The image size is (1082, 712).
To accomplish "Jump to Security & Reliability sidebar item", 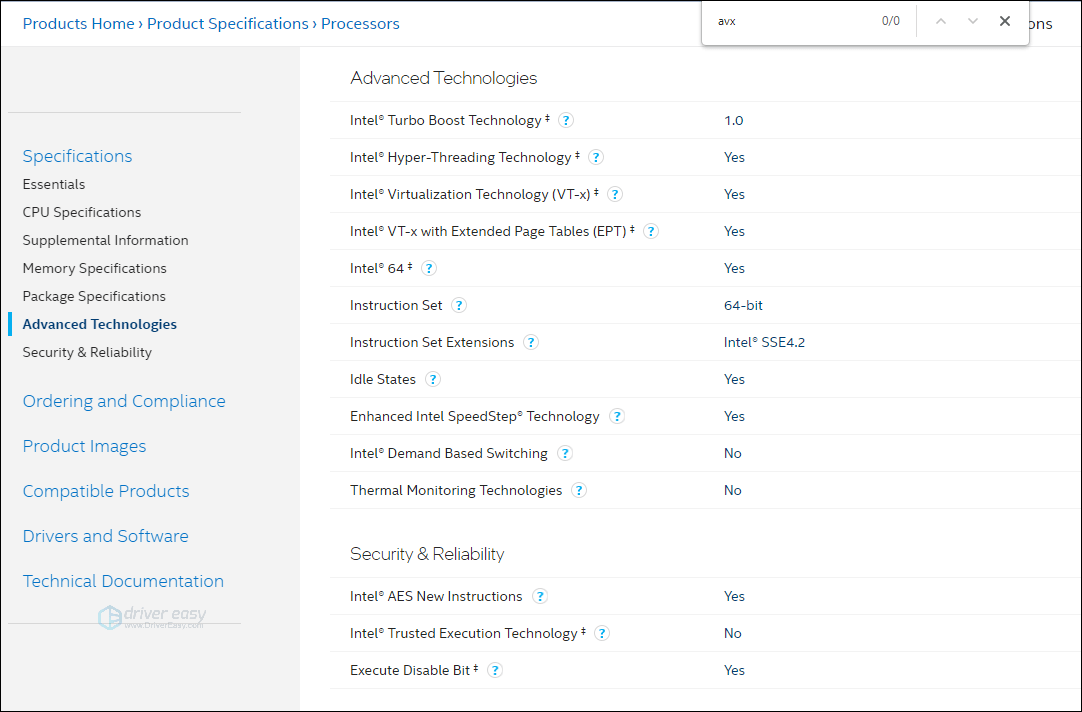I will [87, 353].
